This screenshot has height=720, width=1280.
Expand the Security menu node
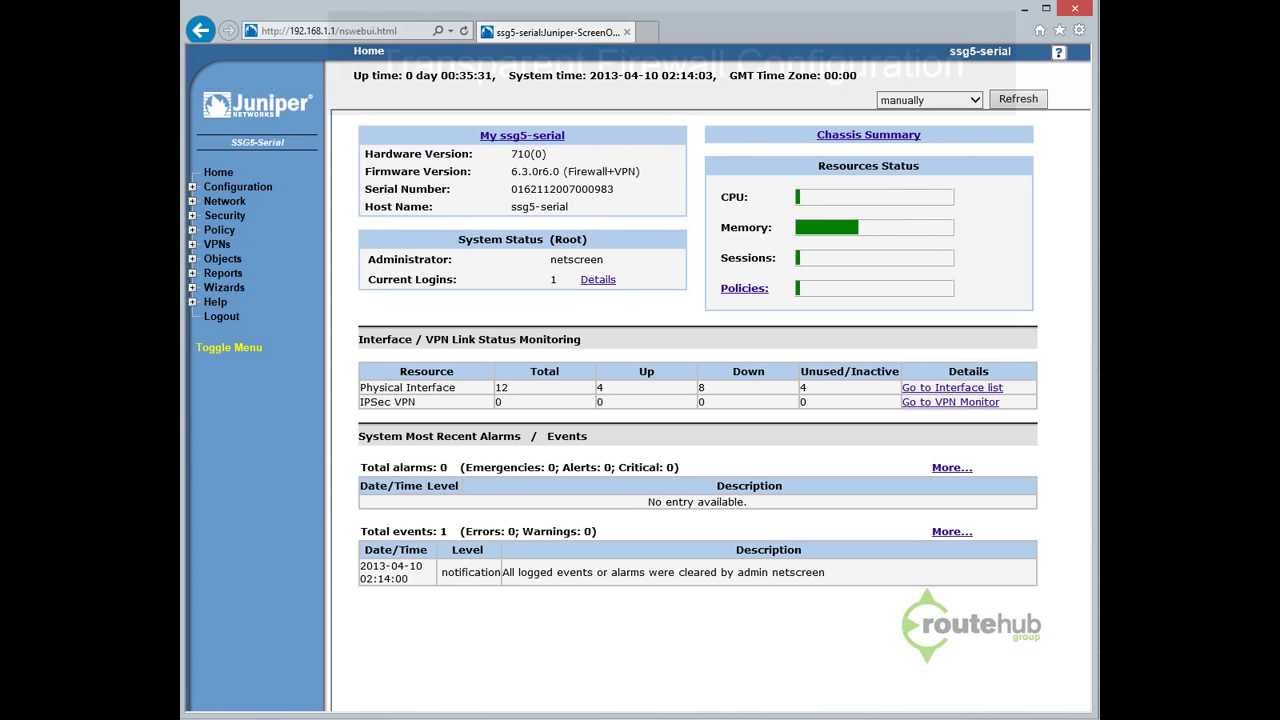tap(192, 216)
